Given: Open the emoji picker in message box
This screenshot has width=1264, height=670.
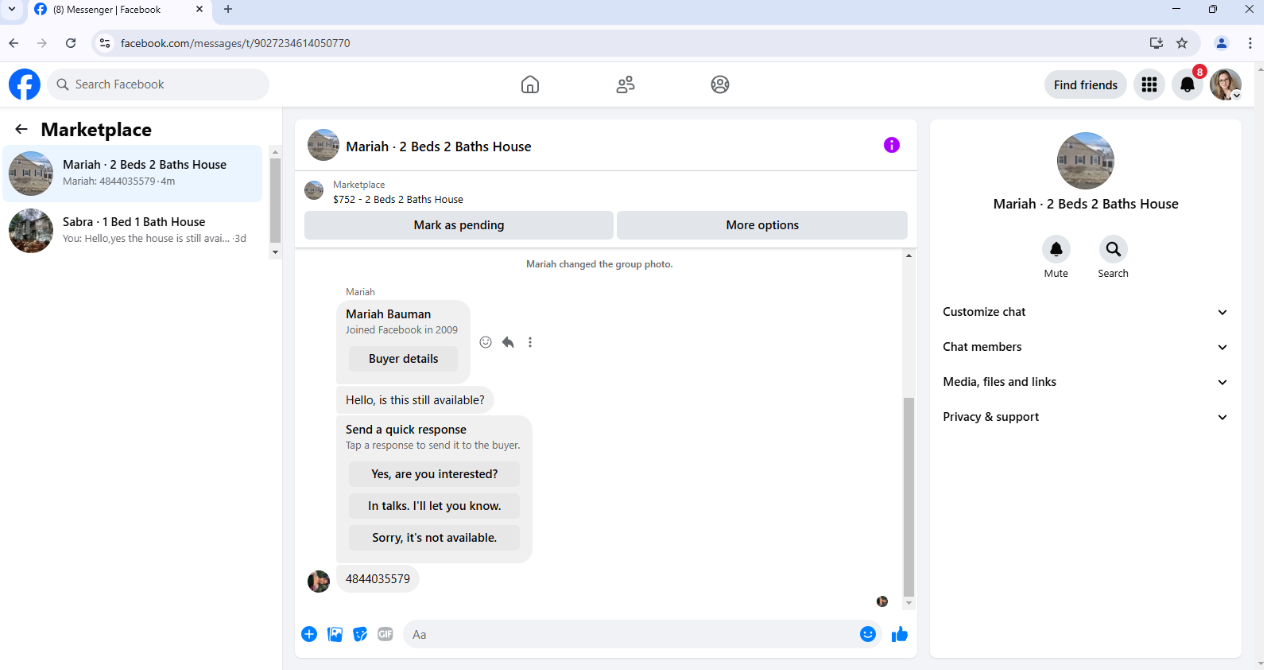Looking at the screenshot, I should (867, 634).
